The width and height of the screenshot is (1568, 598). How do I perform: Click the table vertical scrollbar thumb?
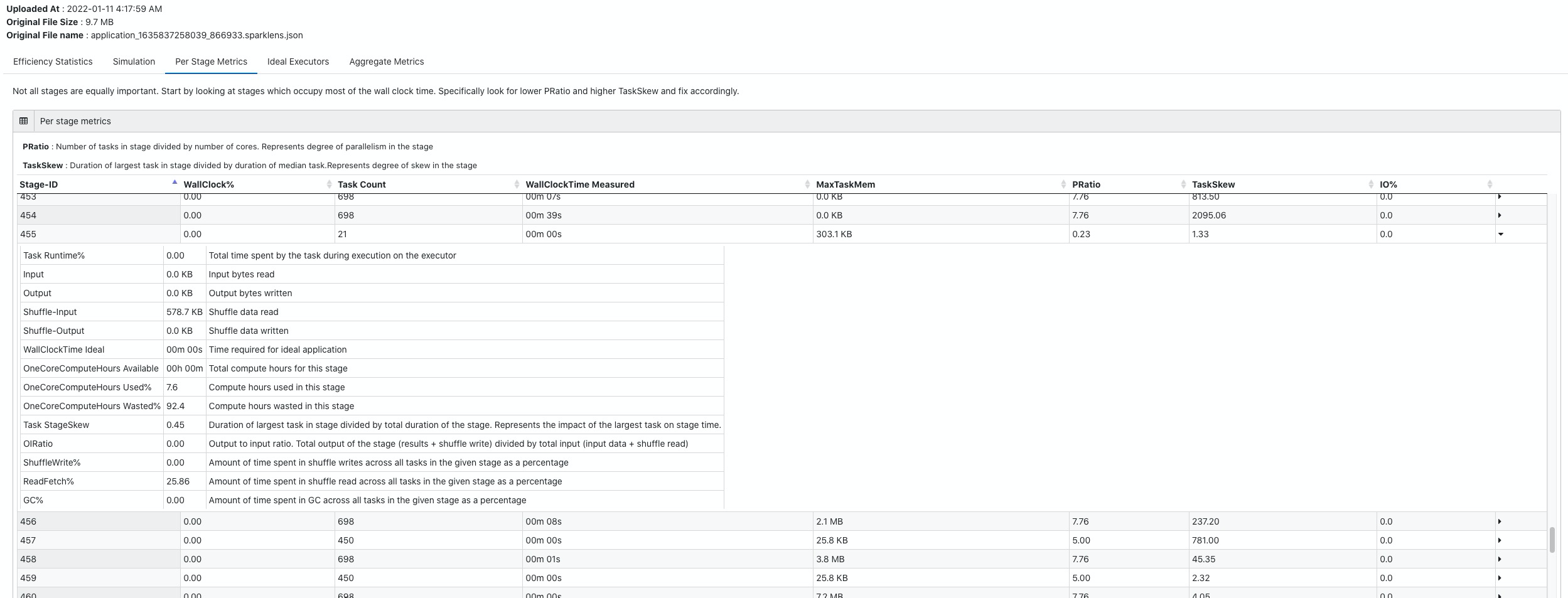pyautogui.click(x=1552, y=540)
